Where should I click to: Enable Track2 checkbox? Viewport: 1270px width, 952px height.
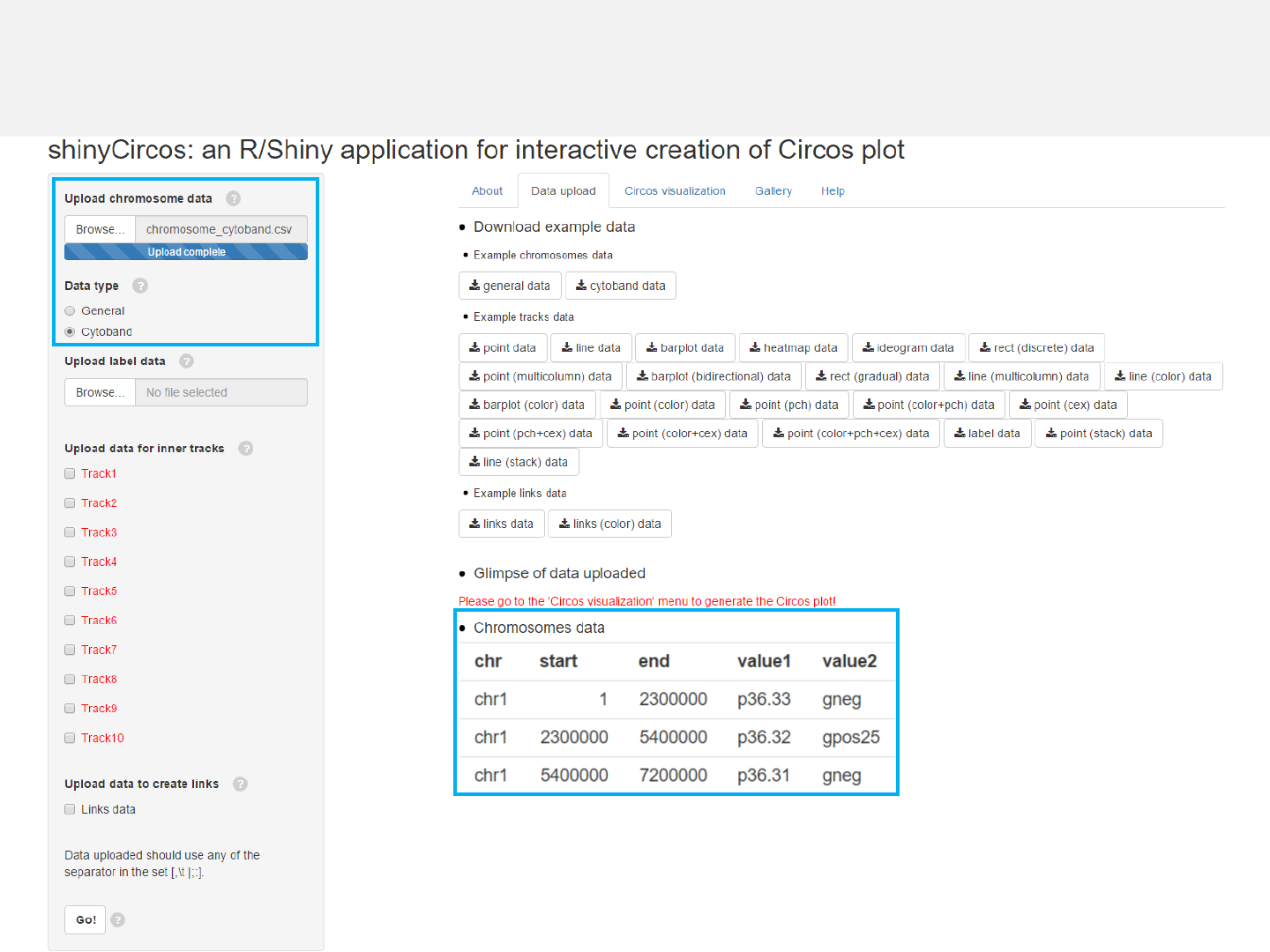(70, 502)
